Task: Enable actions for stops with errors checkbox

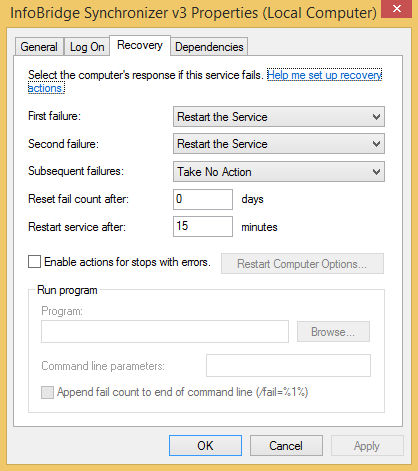Action: coord(34,262)
